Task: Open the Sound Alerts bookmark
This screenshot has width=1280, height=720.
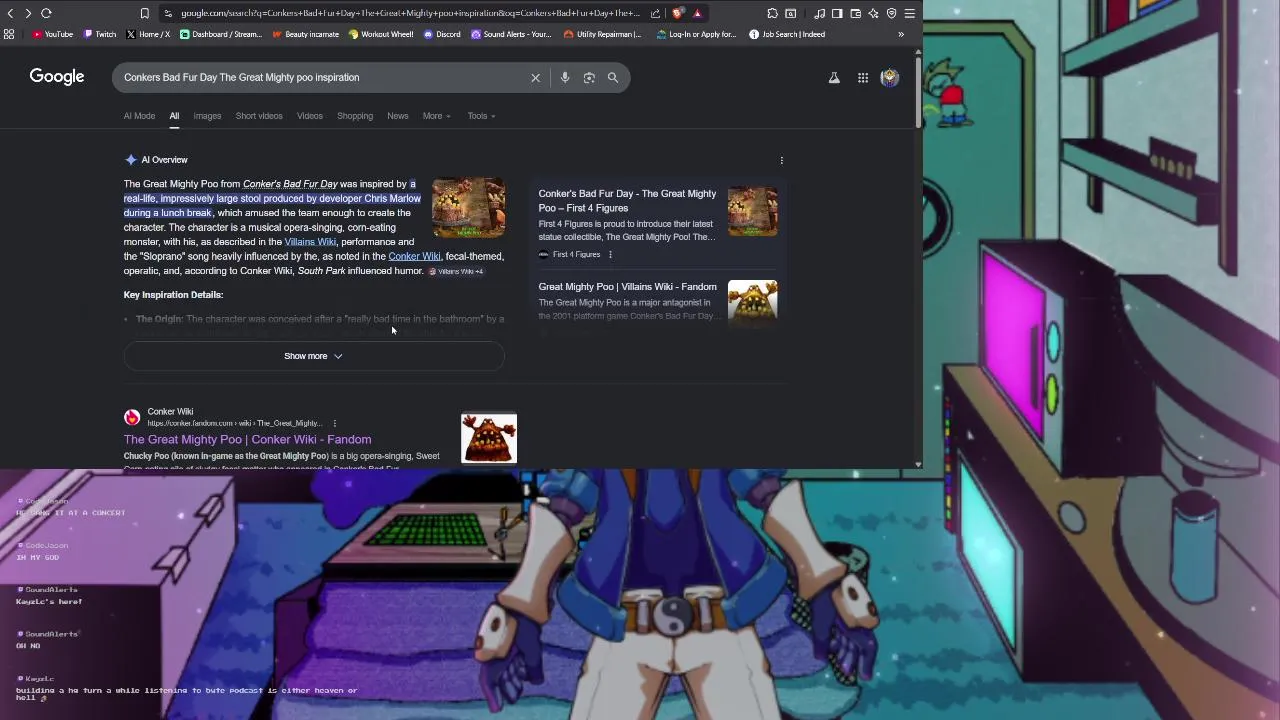Action: (511, 34)
